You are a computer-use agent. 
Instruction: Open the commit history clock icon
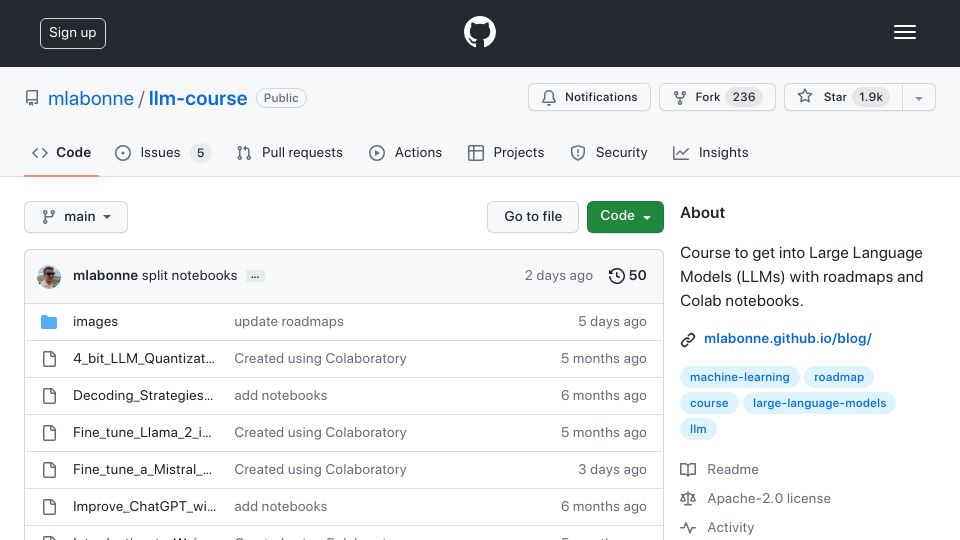[x=617, y=276]
